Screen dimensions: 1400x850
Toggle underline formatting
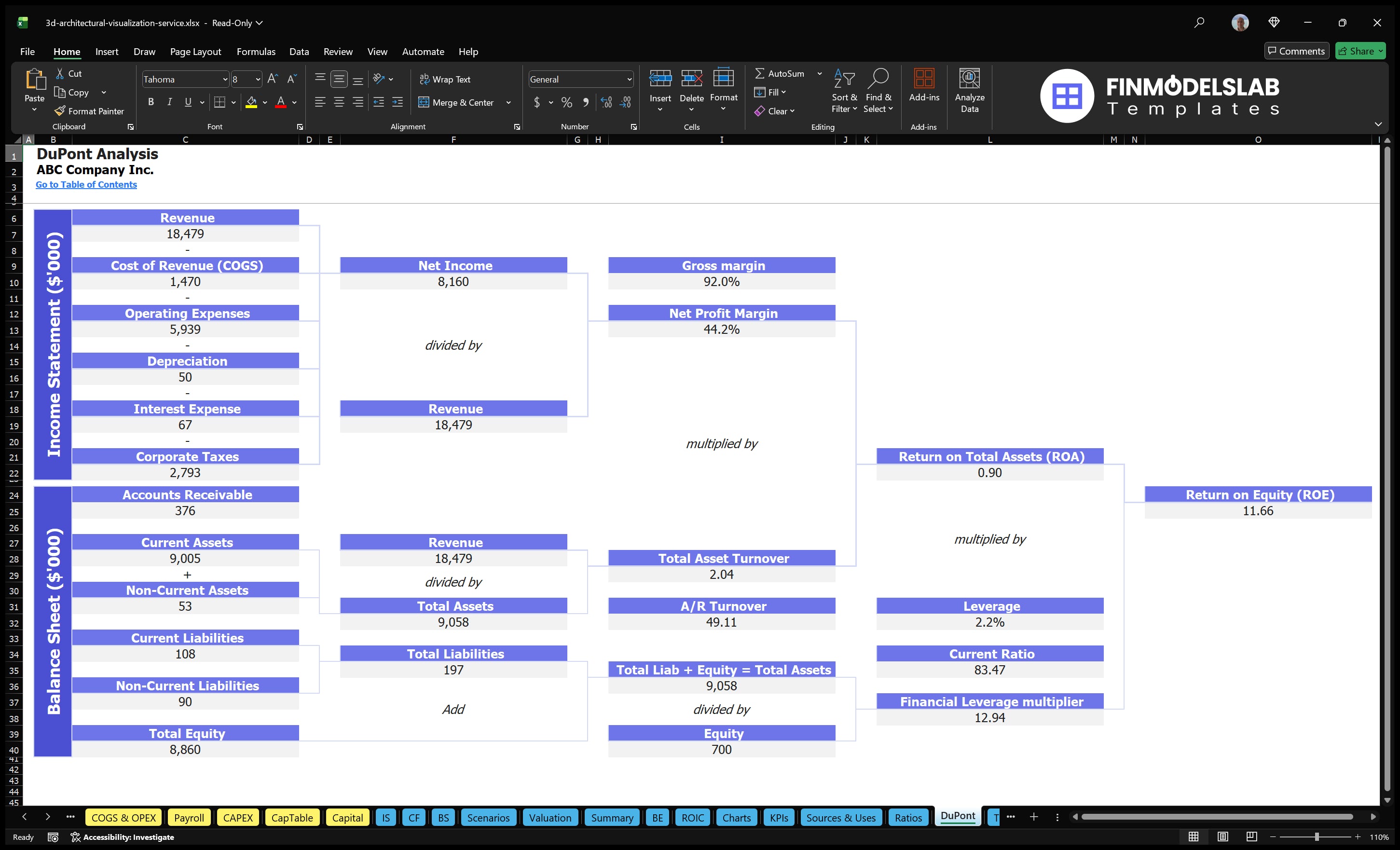click(x=188, y=102)
